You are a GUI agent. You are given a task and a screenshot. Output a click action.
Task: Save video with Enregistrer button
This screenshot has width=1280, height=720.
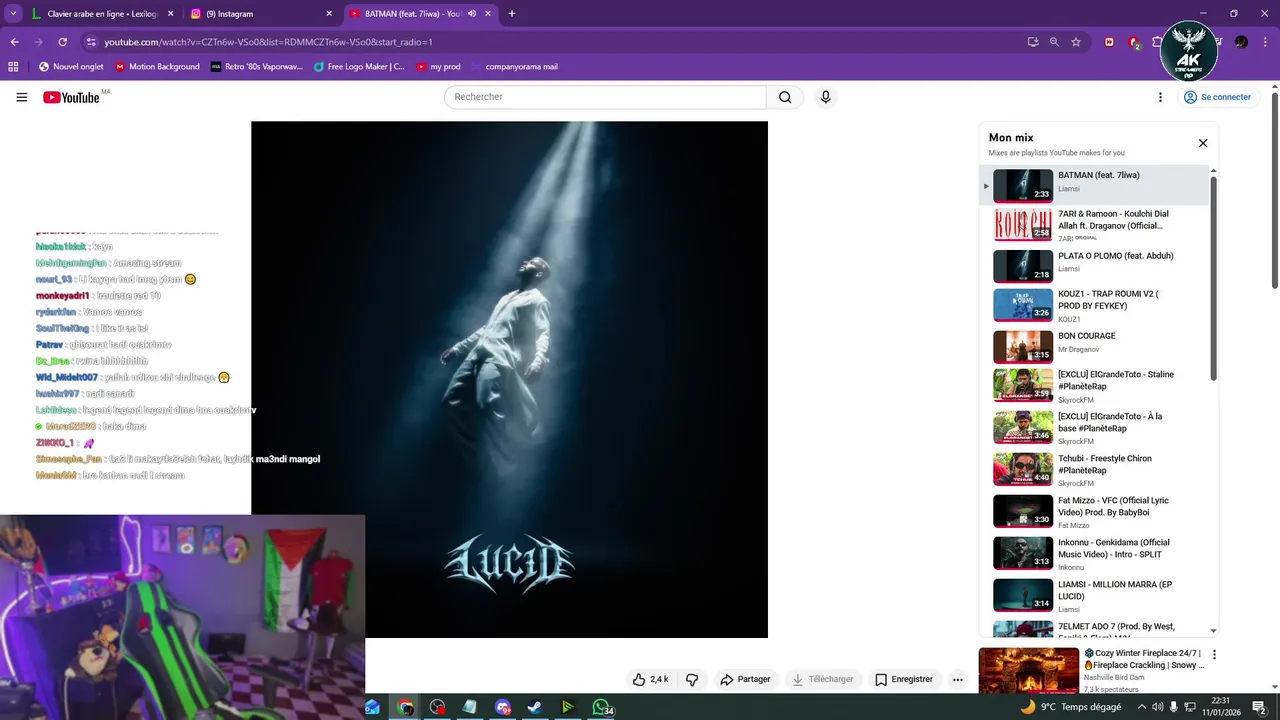pyautogui.click(x=903, y=679)
